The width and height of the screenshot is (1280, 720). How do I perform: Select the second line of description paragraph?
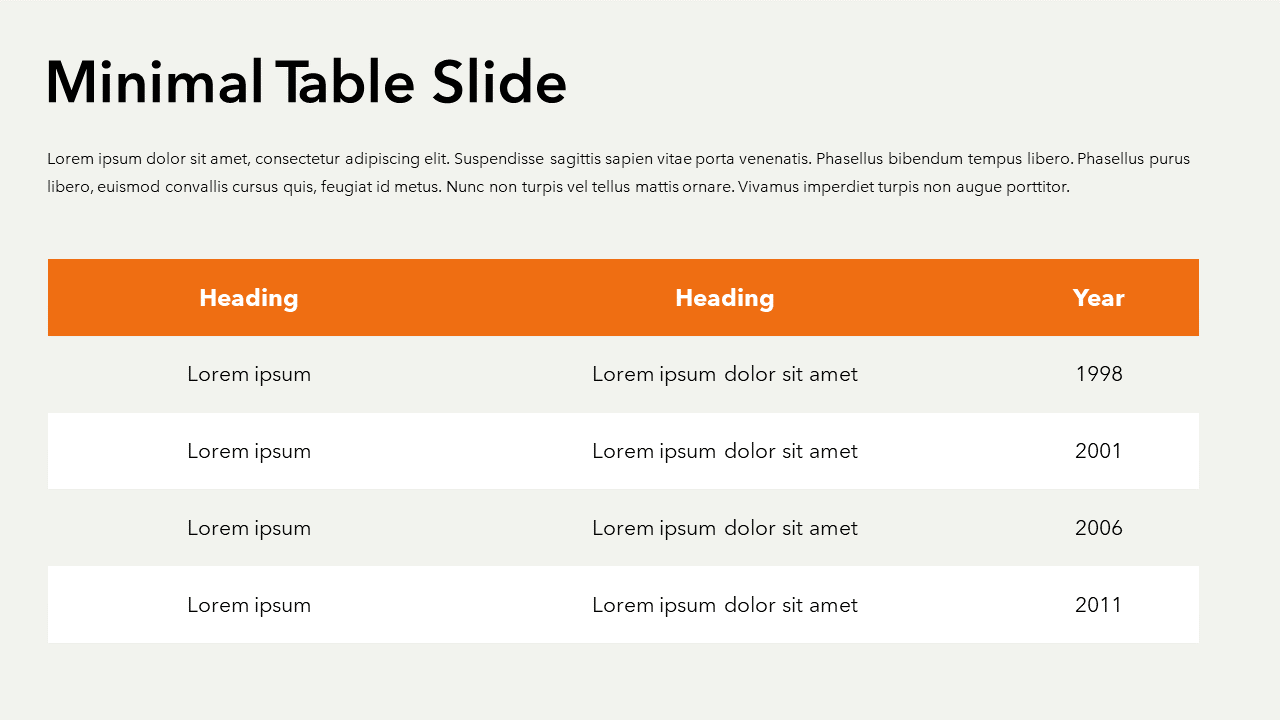558,187
